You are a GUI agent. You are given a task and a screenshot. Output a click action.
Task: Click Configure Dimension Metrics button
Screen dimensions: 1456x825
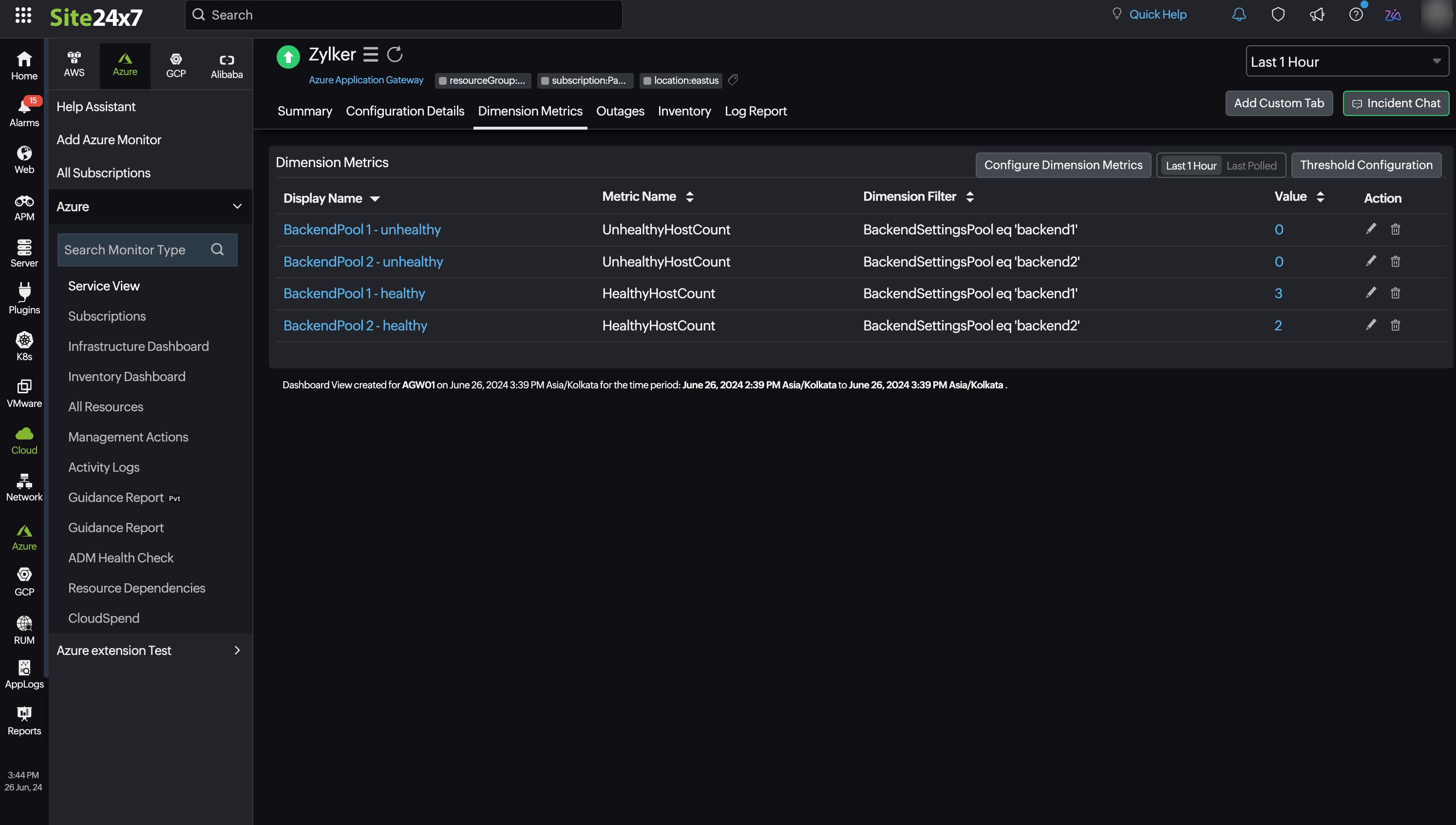pyautogui.click(x=1063, y=164)
